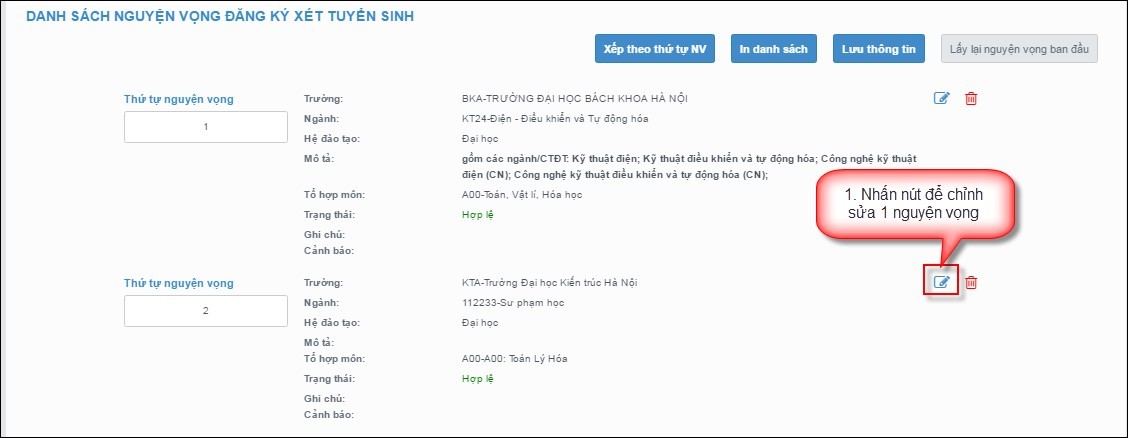Click trash icon for Kiến trúc Hà Nội wish
The height and width of the screenshot is (438, 1128).
970,282
